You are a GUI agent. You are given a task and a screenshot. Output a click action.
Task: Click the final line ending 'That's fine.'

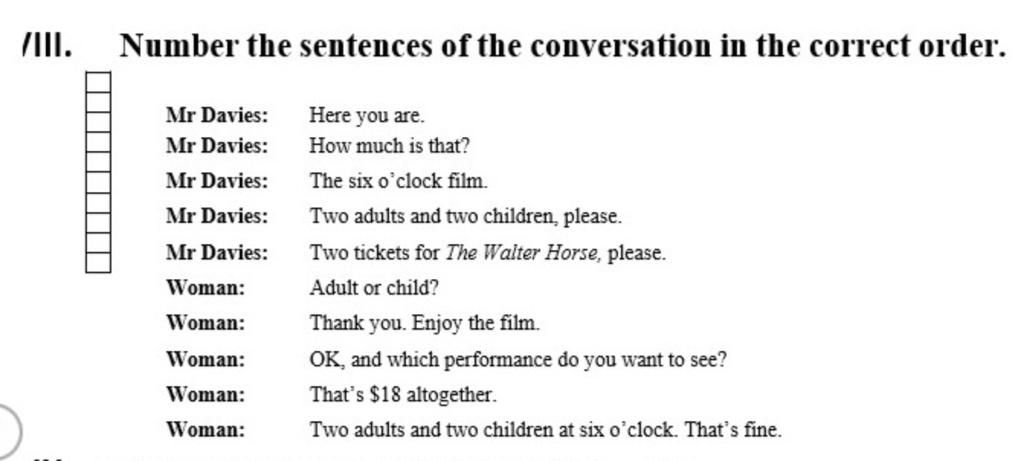[x=545, y=430]
